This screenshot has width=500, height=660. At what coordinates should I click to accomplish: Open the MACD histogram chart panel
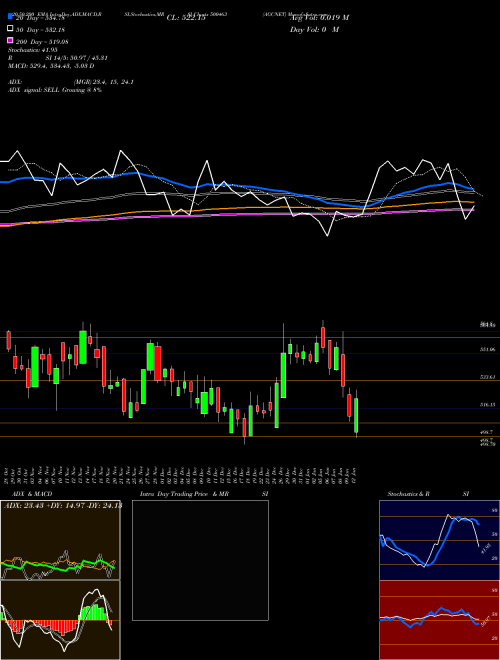click(60, 620)
